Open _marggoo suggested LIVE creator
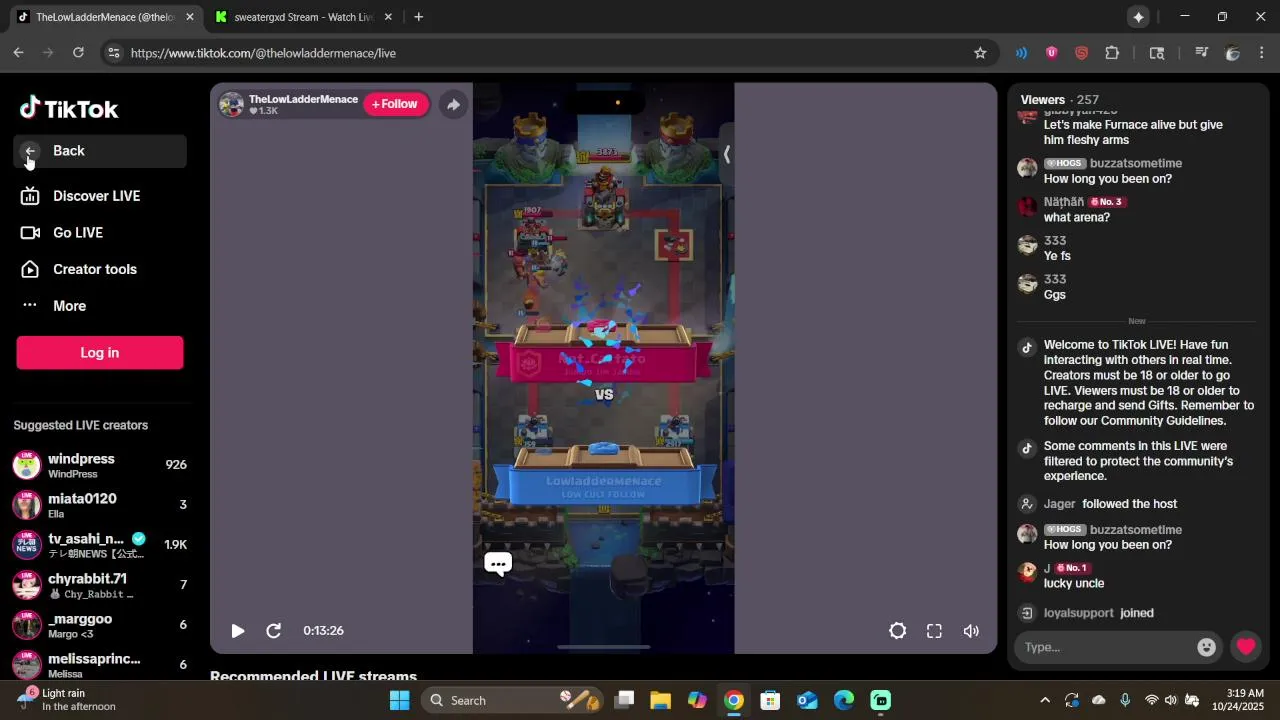 point(100,625)
